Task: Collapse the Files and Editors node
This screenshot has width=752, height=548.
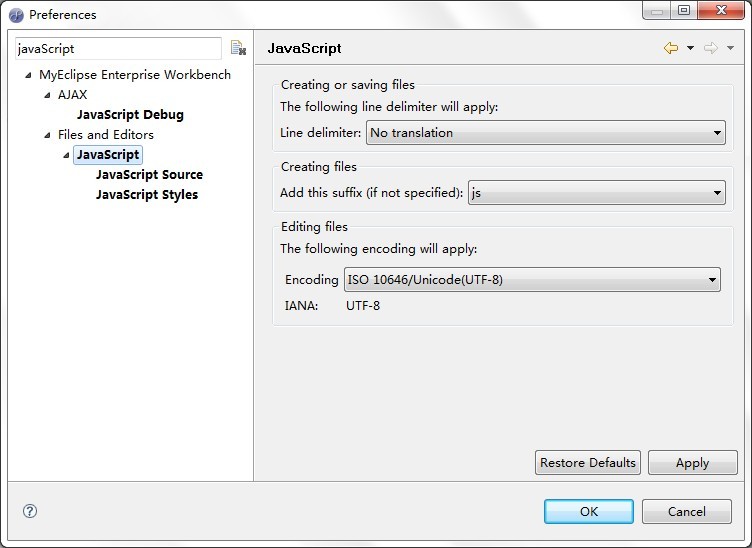Action: point(47,135)
